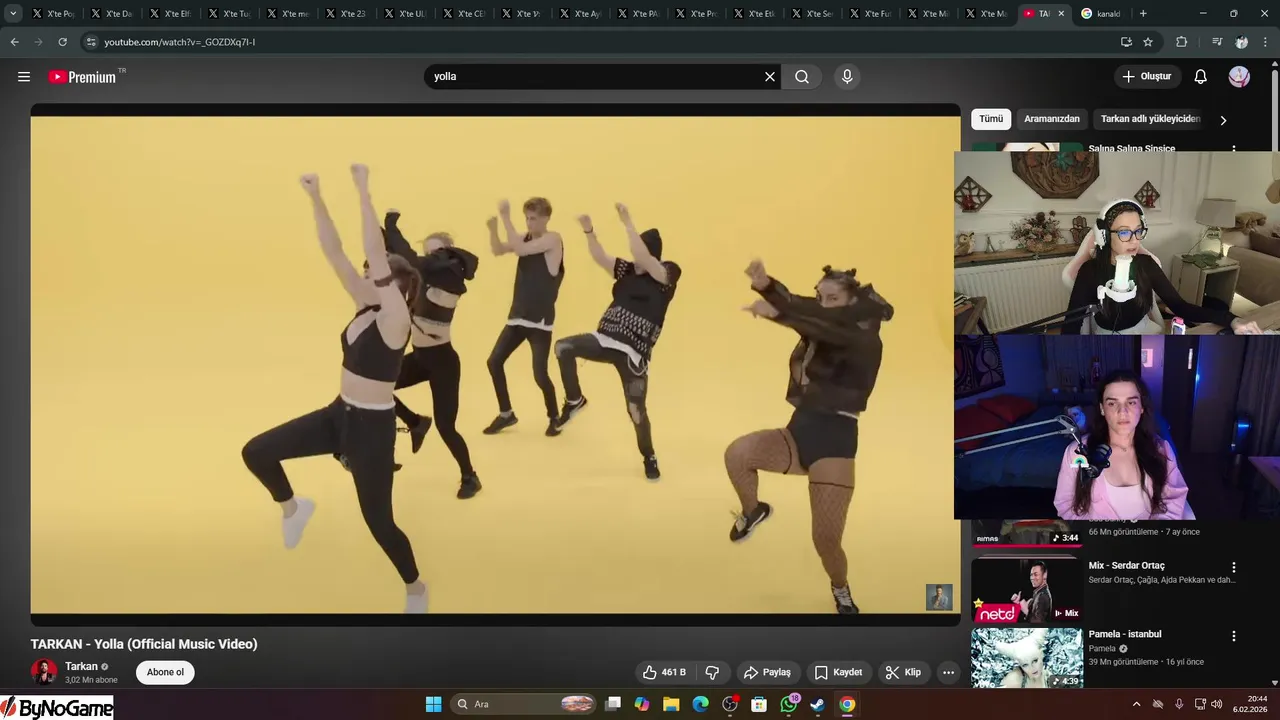Switch to the "X'te 23" tab
The image size is (1280, 720).
coord(346,14)
